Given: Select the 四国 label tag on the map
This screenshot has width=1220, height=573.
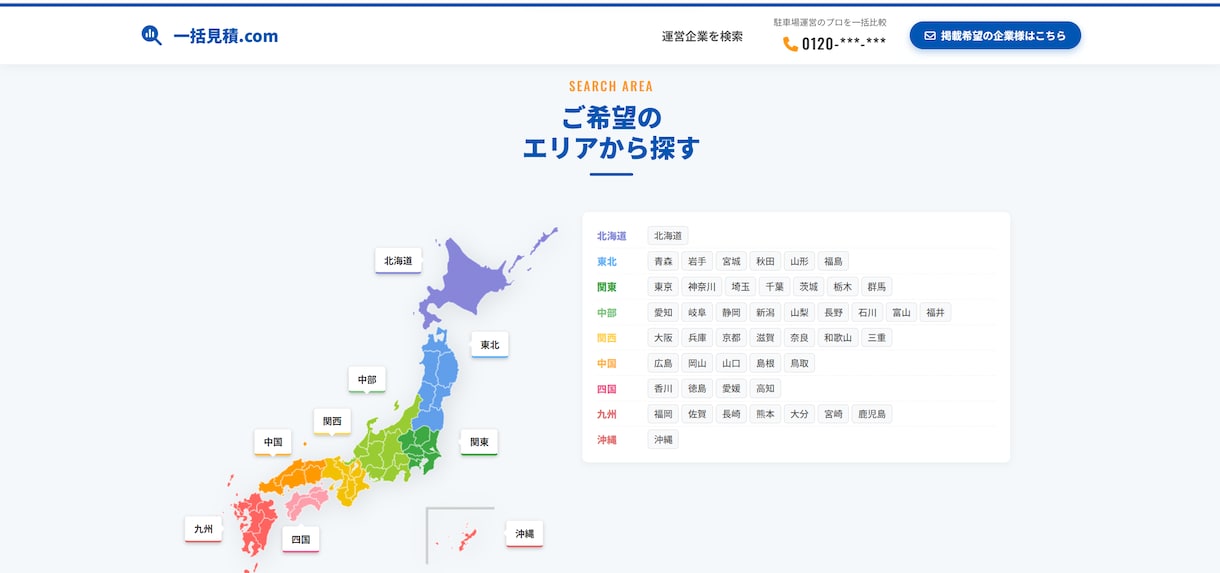Looking at the screenshot, I should click(301, 538).
